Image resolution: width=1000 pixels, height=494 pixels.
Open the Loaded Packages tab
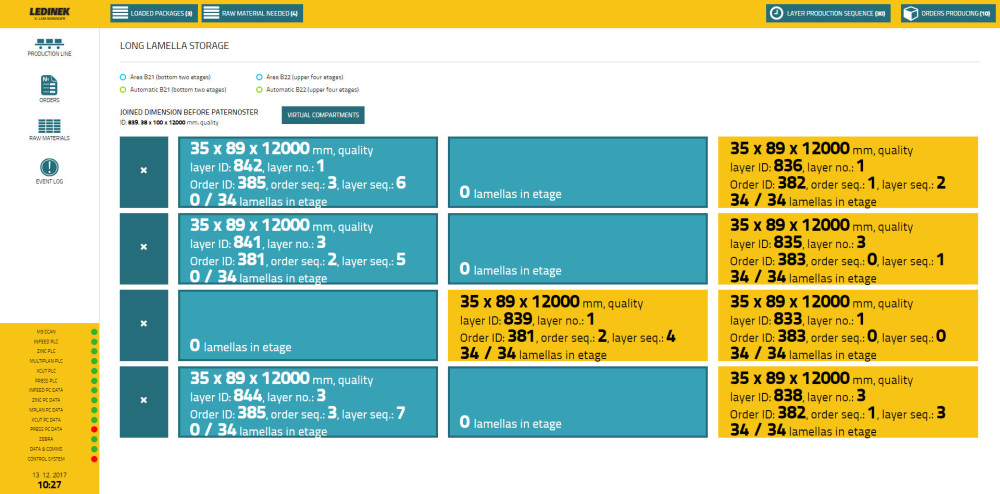pos(153,13)
